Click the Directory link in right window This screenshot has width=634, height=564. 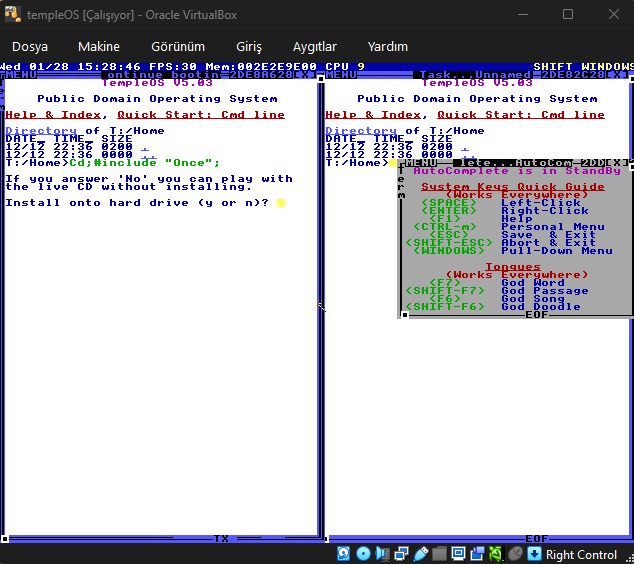coord(361,131)
